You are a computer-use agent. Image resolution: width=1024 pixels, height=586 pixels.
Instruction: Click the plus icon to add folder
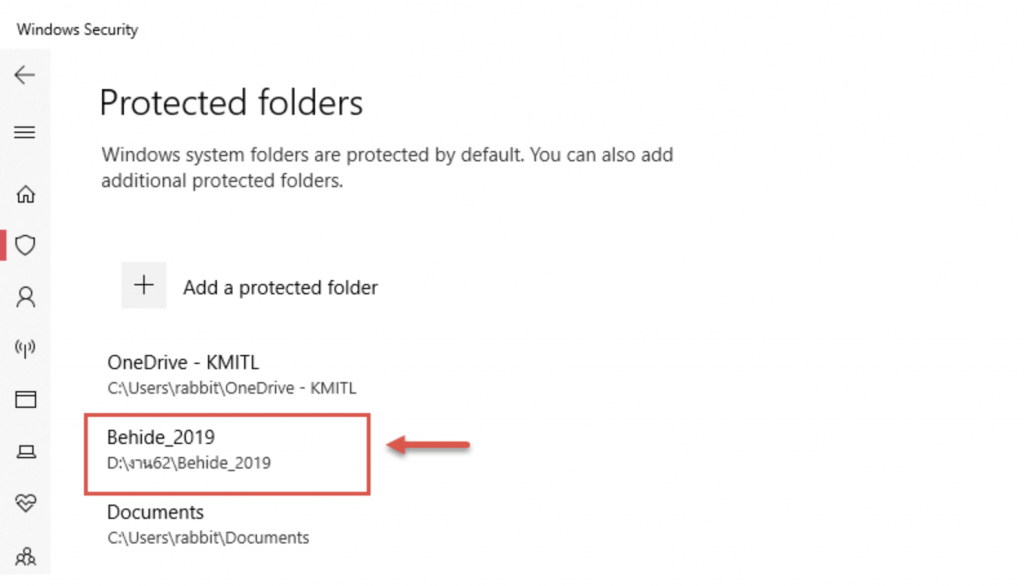click(144, 286)
